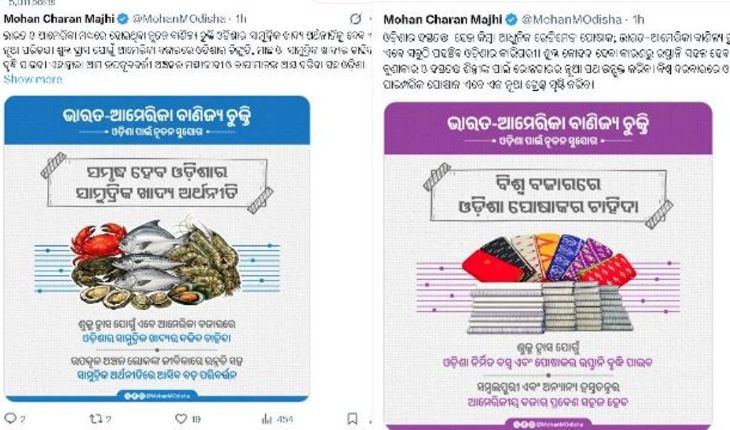Click the Odia text body of the left tweet
730x430 pixels.
pos(188,50)
